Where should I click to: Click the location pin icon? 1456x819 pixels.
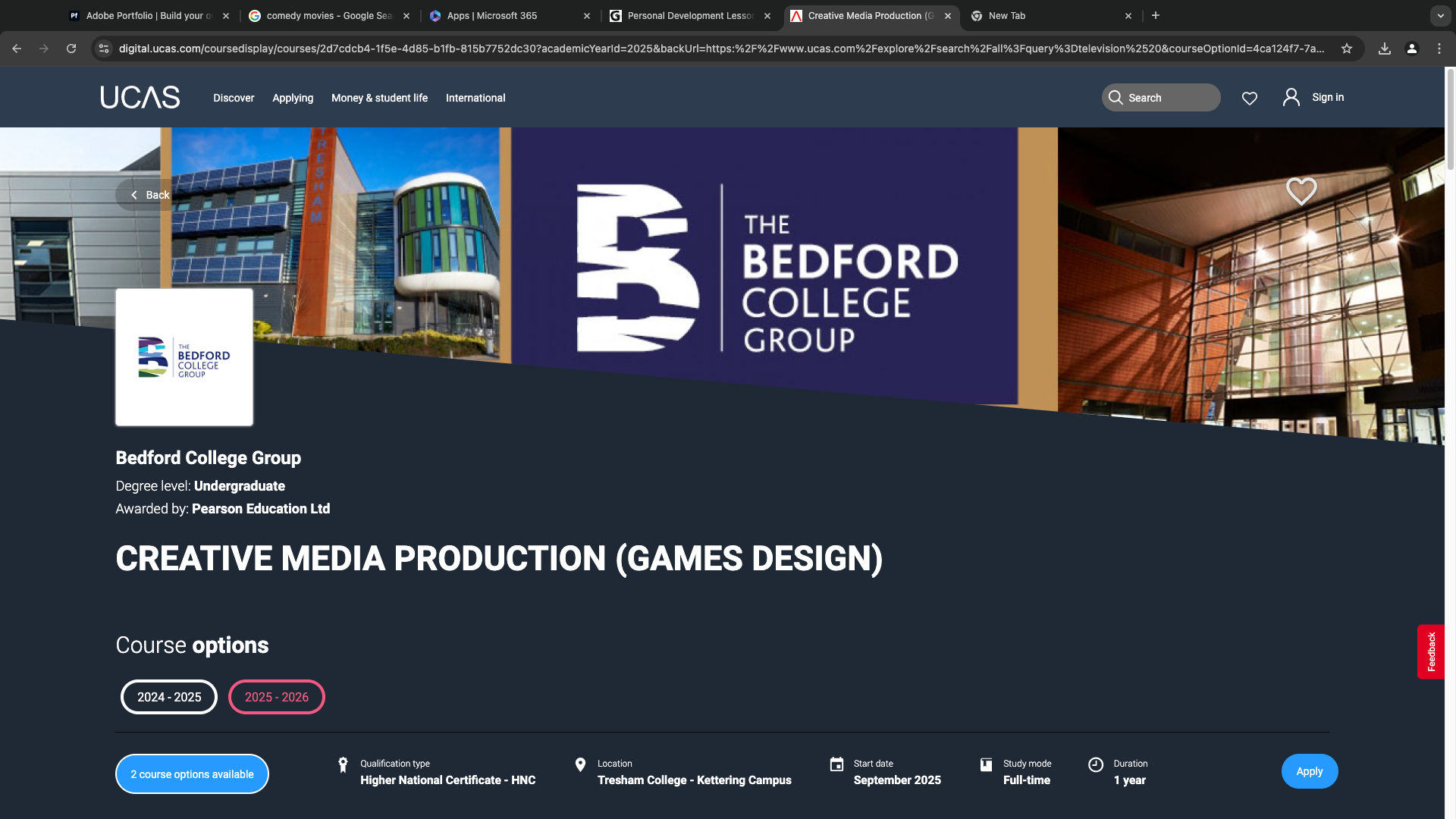pos(580,764)
